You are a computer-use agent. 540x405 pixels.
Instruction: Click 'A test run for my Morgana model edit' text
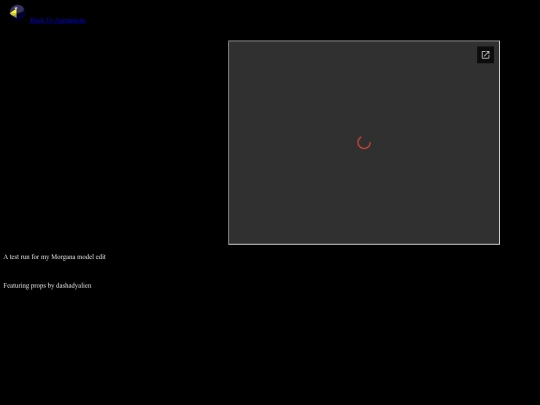[x=54, y=257]
